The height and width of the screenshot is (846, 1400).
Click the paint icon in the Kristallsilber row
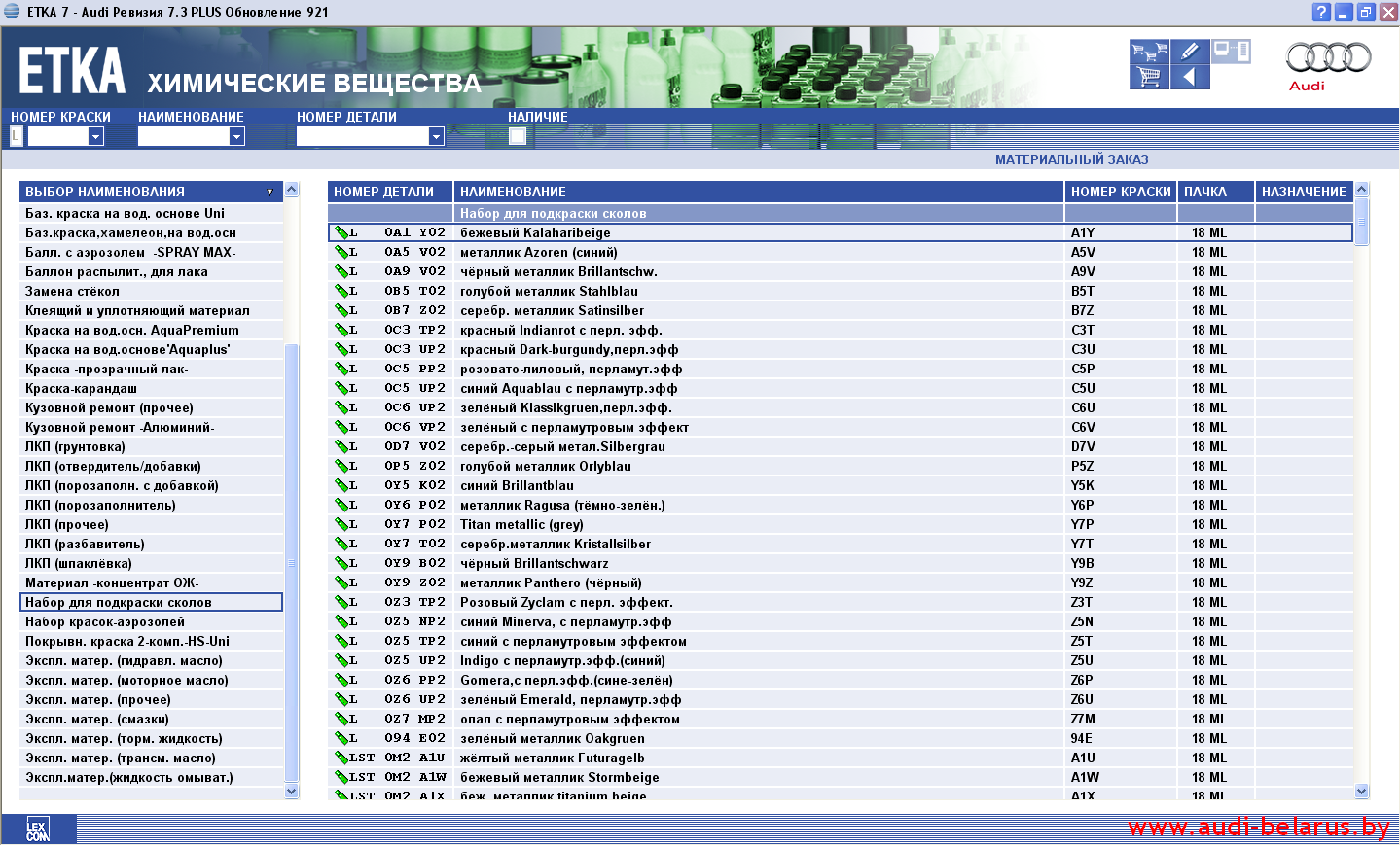(341, 544)
